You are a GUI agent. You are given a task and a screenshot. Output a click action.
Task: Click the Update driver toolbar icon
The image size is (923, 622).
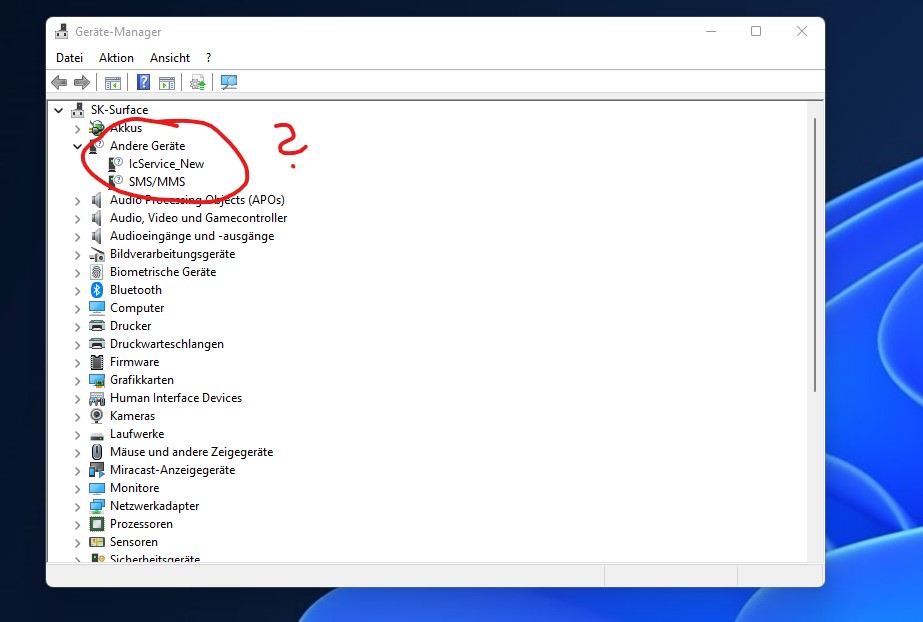pyautogui.click(x=198, y=82)
